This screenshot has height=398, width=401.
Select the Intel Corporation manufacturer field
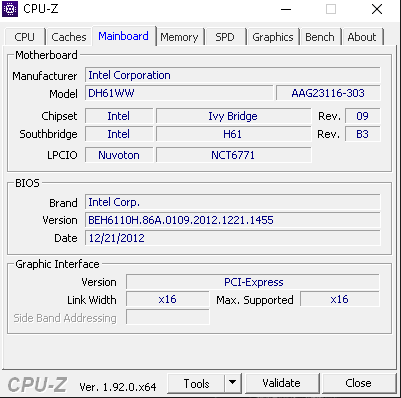232,75
